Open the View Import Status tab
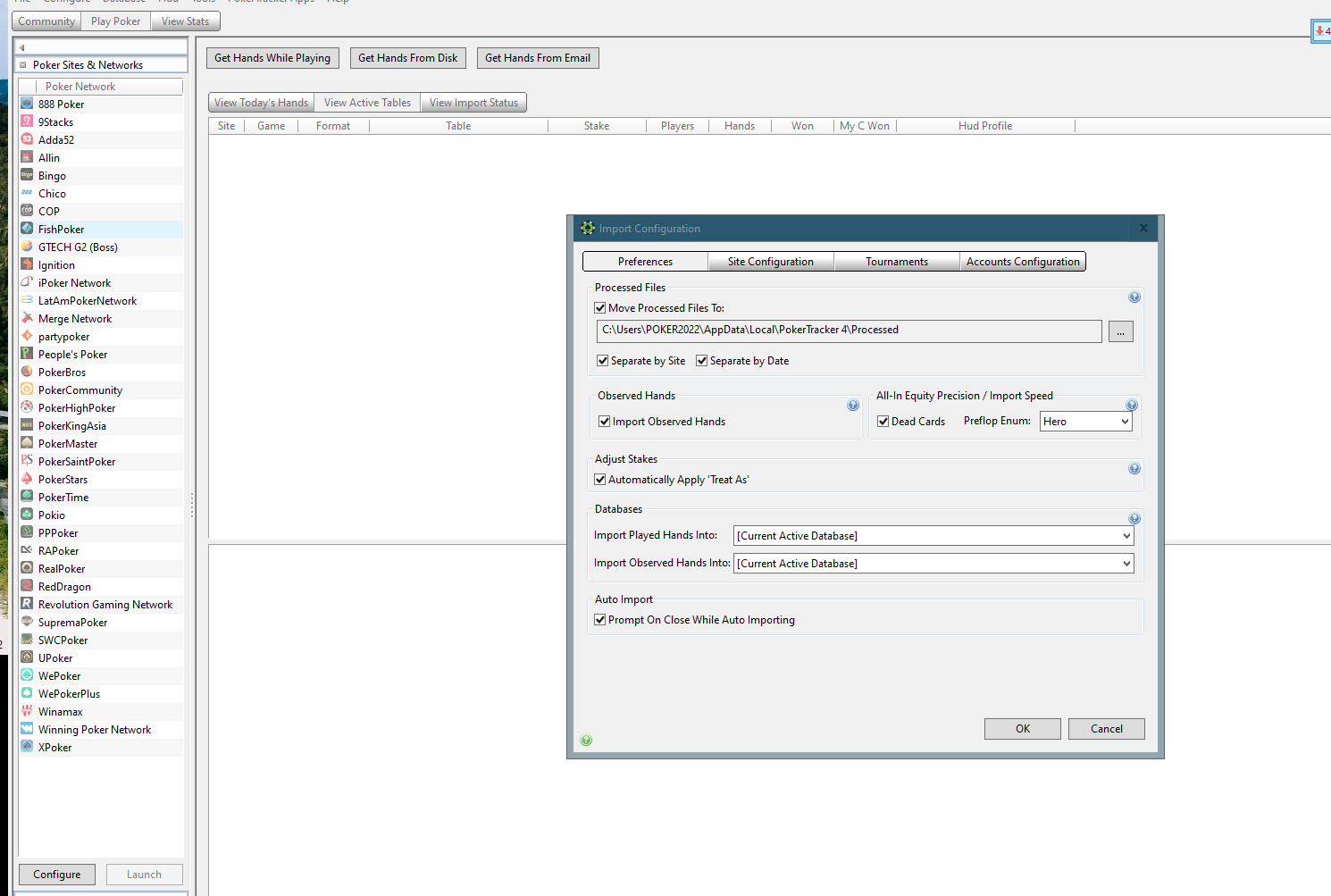 click(x=473, y=103)
